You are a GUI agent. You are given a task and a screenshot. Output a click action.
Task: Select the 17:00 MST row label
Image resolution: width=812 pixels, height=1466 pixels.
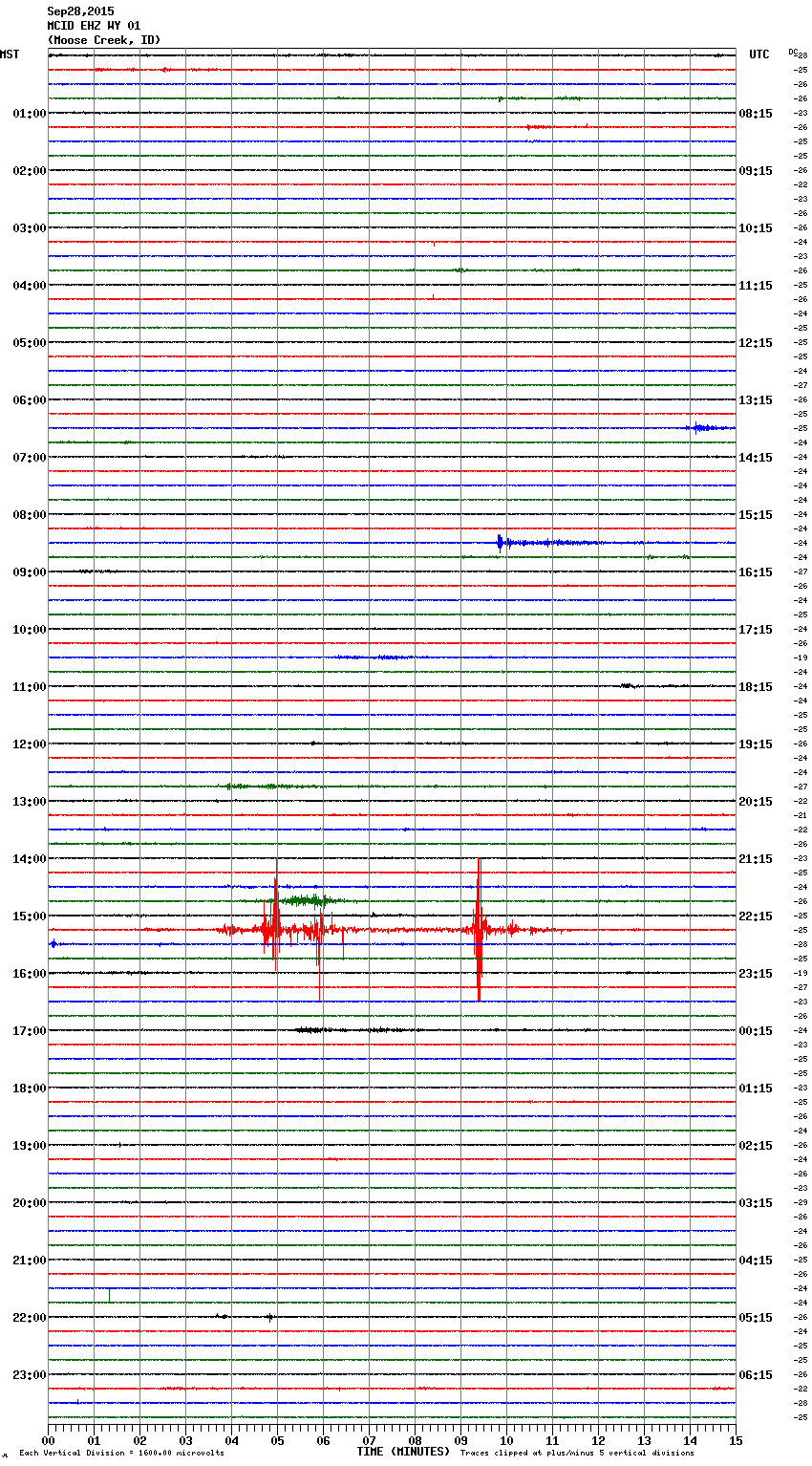point(30,1031)
